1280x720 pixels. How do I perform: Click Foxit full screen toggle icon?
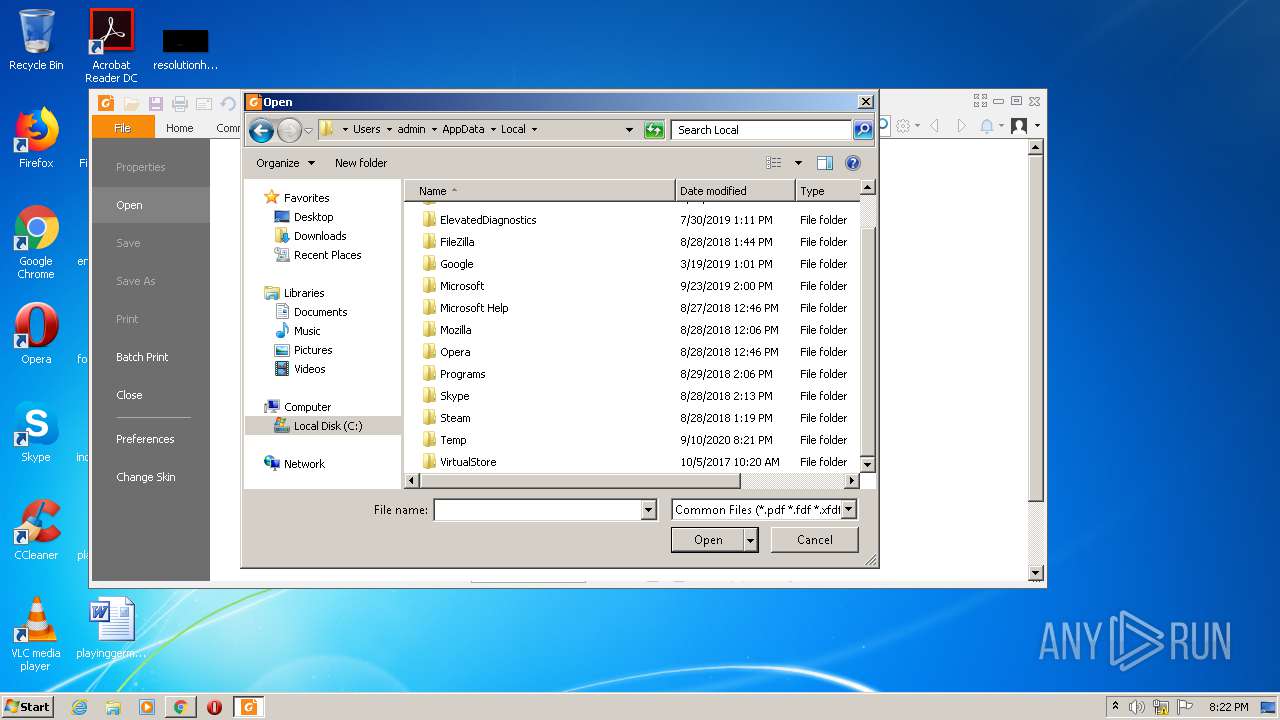click(980, 101)
